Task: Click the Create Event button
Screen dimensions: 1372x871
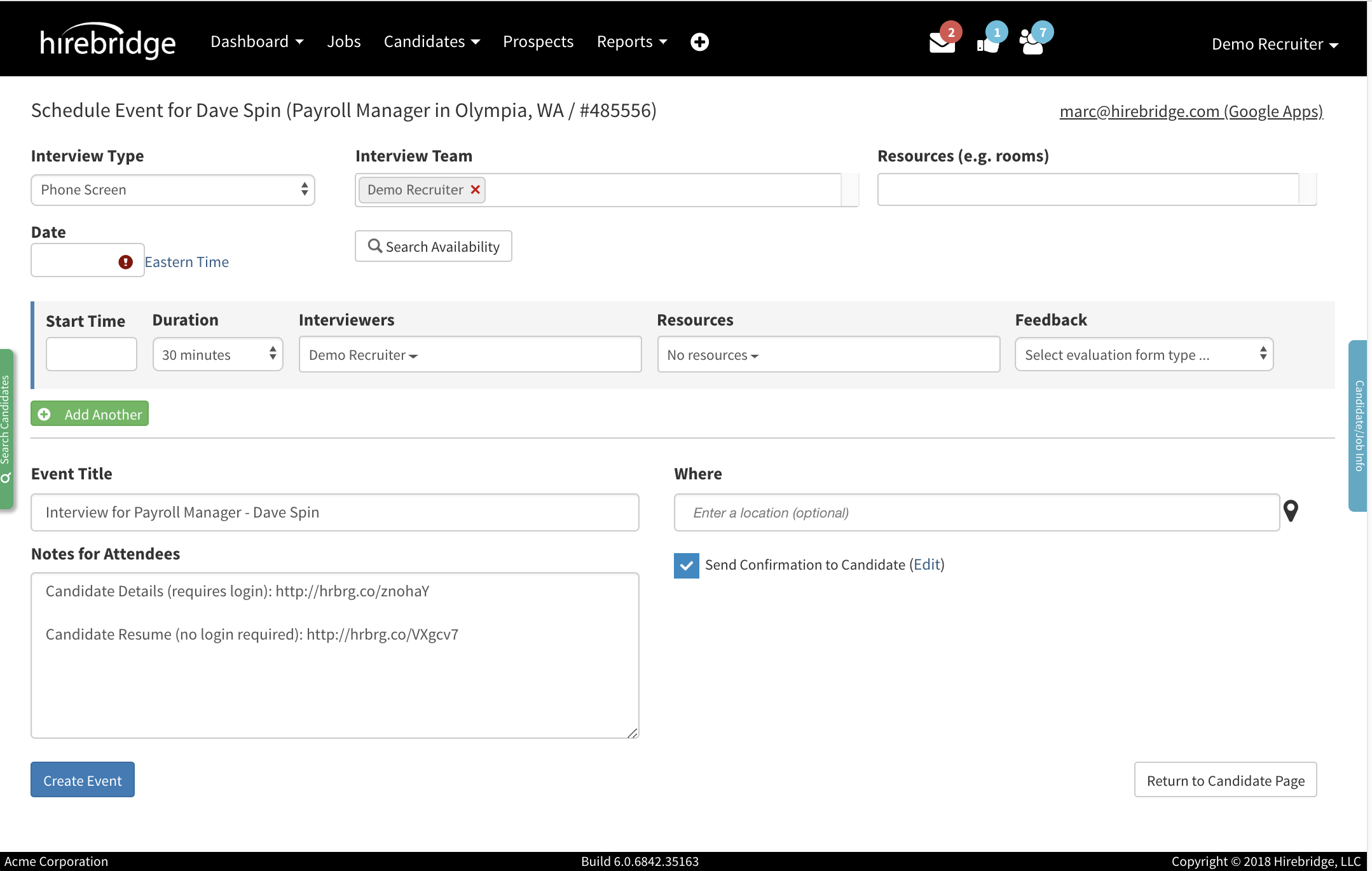Action: (82, 779)
